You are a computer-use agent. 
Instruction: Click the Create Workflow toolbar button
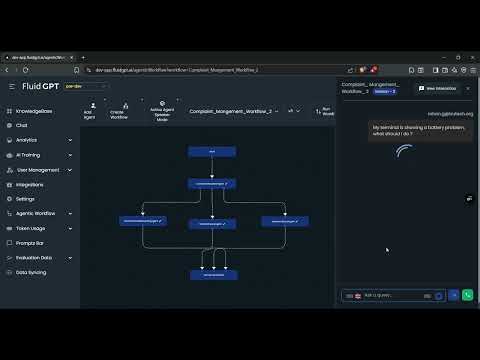[119, 111]
